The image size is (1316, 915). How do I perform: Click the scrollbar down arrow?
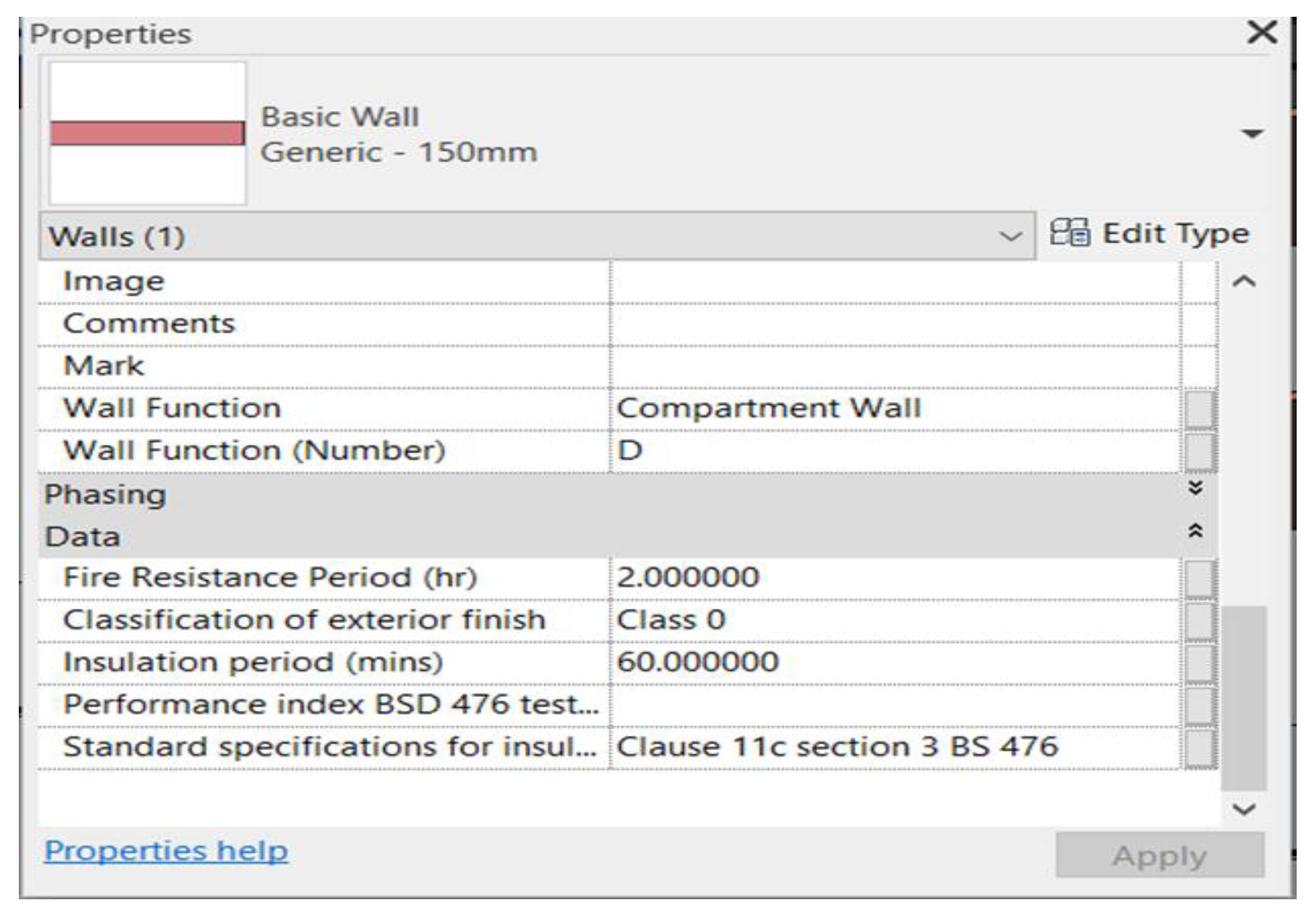[x=1244, y=809]
